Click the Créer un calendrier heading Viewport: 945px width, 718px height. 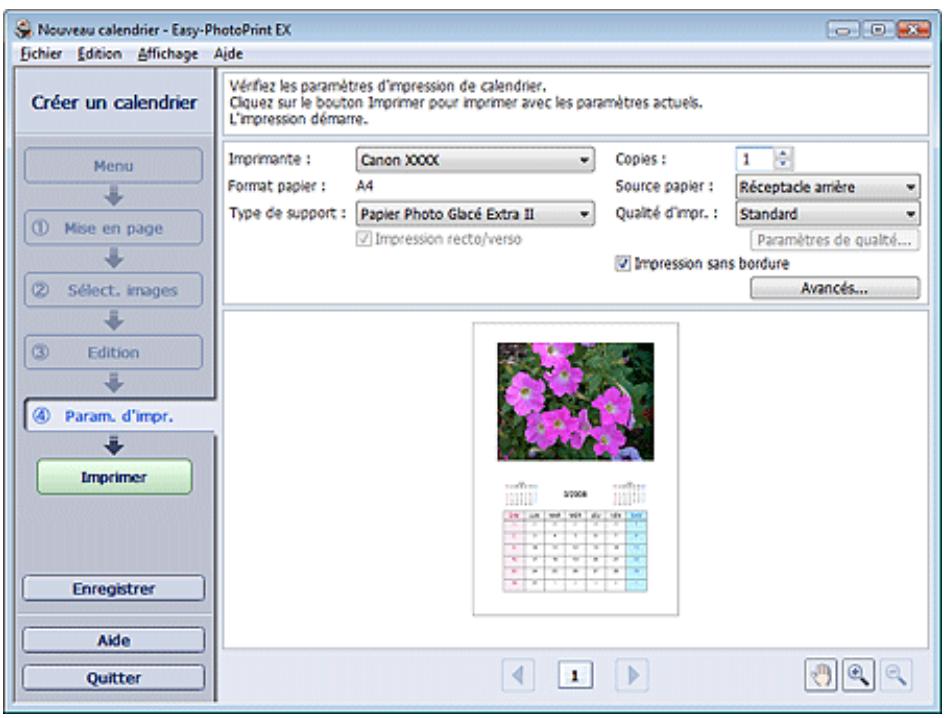click(x=115, y=102)
